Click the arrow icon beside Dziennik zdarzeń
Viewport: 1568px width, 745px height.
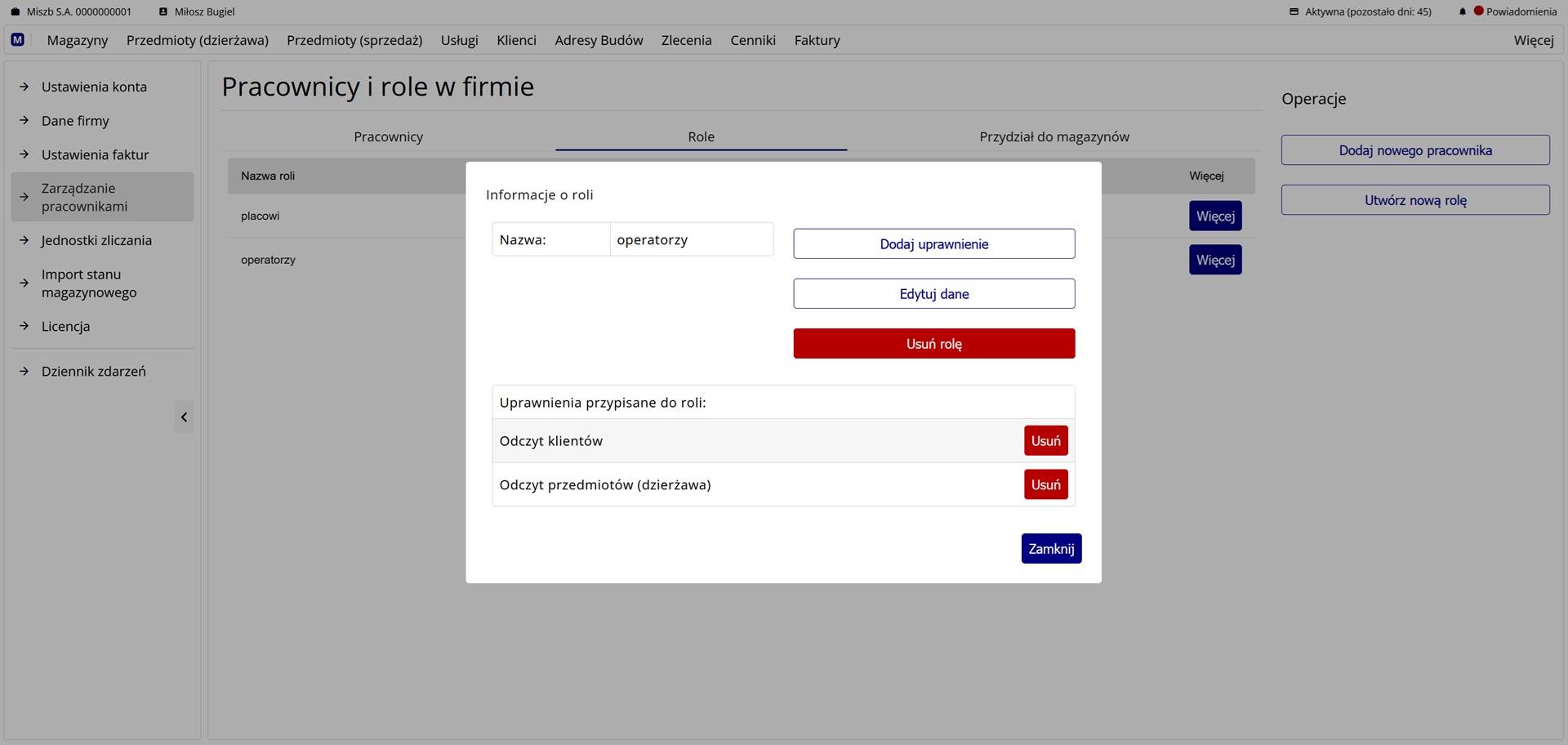(24, 372)
